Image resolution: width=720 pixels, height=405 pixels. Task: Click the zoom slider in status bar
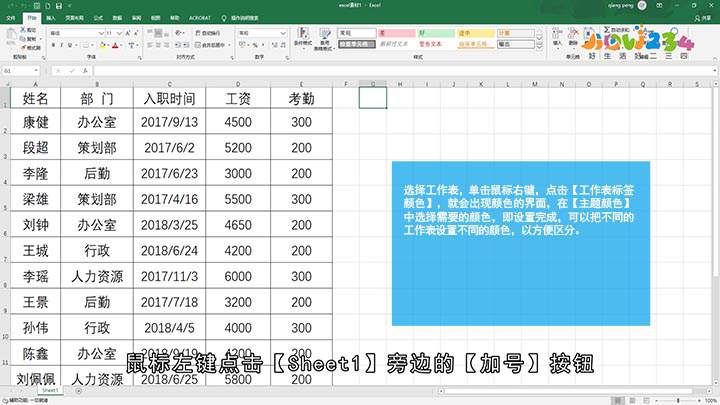pyautogui.click(x=678, y=401)
